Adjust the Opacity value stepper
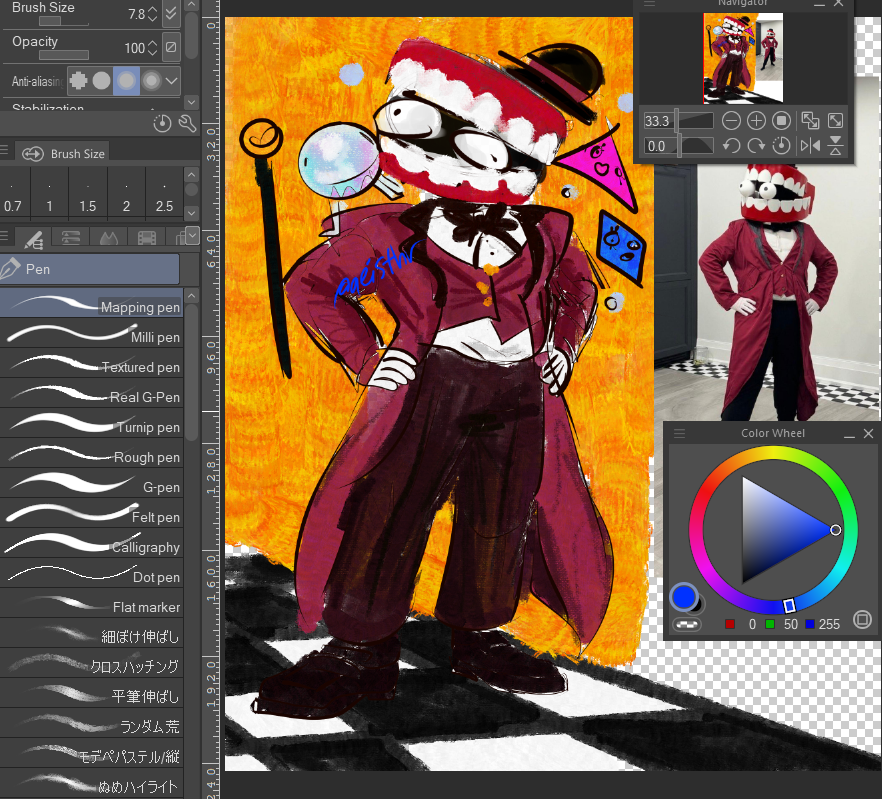The image size is (882, 799). pyautogui.click(x=152, y=48)
